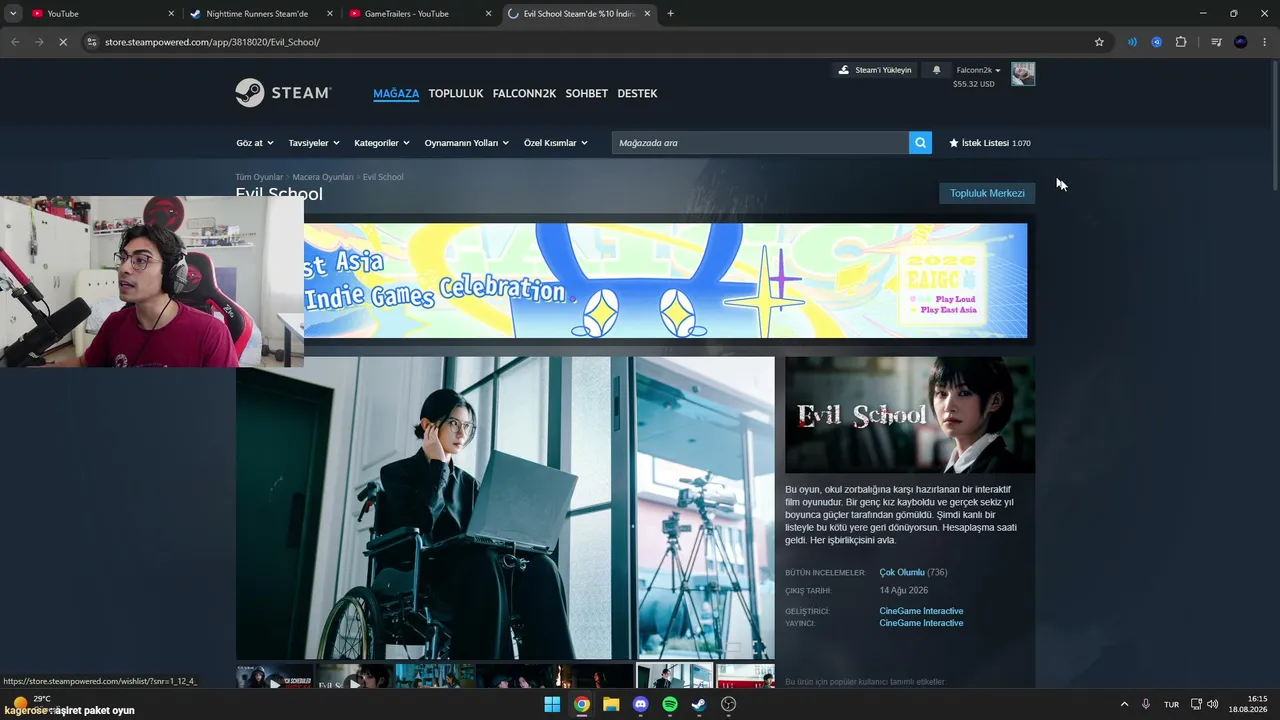The width and height of the screenshot is (1280, 720).
Task: Switch to the YouTube tab
Action: (103, 14)
